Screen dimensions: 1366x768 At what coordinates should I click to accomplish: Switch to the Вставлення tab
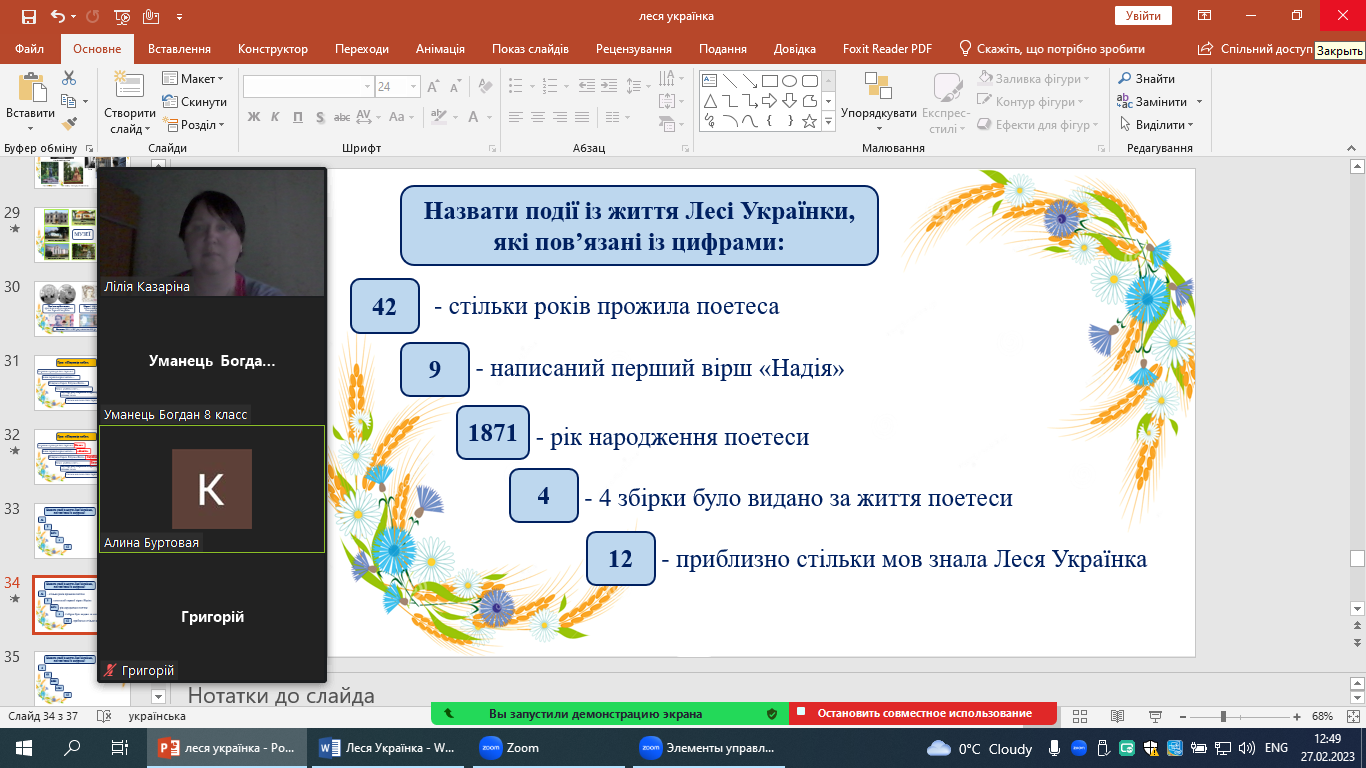point(179,49)
